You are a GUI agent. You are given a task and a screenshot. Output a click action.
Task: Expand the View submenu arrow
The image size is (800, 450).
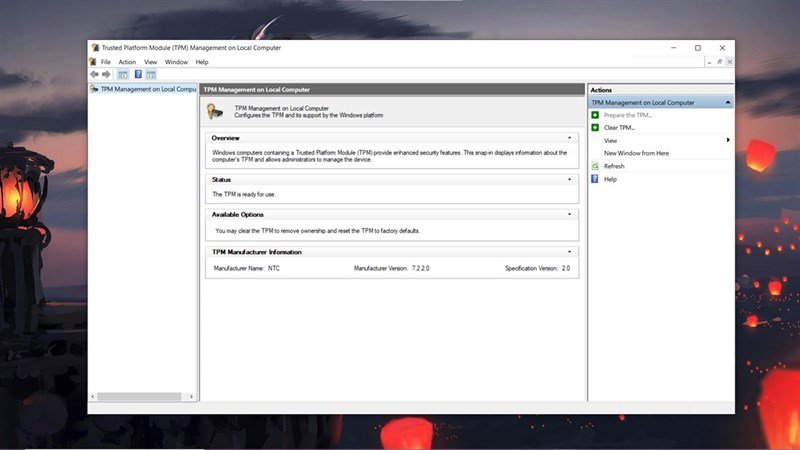point(728,140)
